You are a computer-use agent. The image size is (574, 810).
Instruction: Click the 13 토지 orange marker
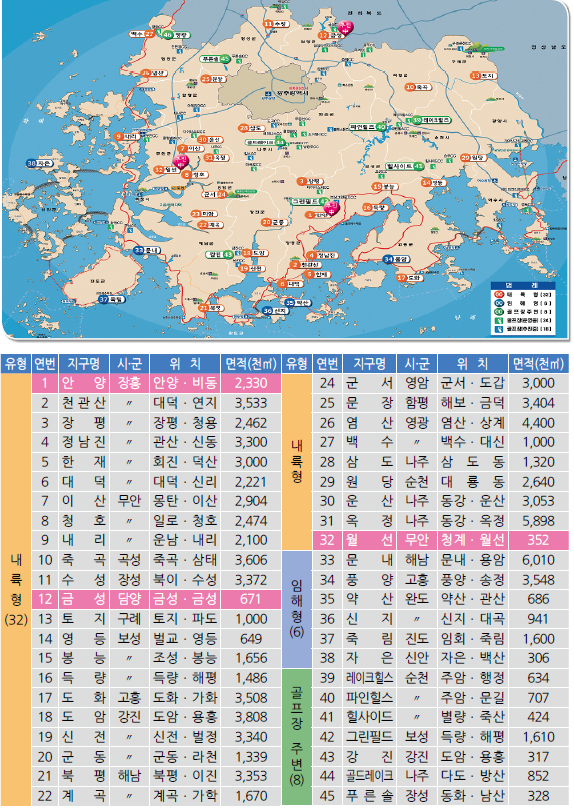[x=483, y=76]
